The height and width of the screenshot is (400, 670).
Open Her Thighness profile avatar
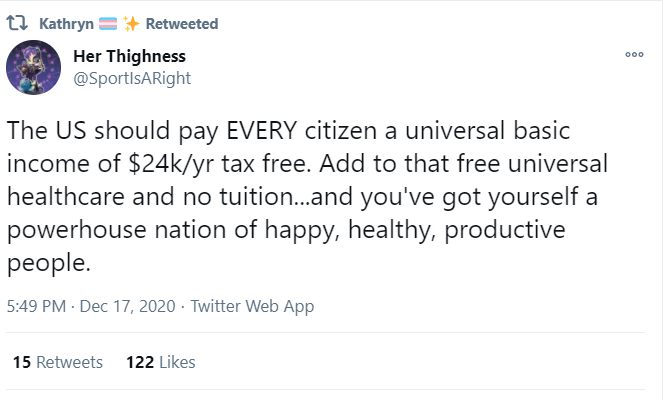point(33,67)
